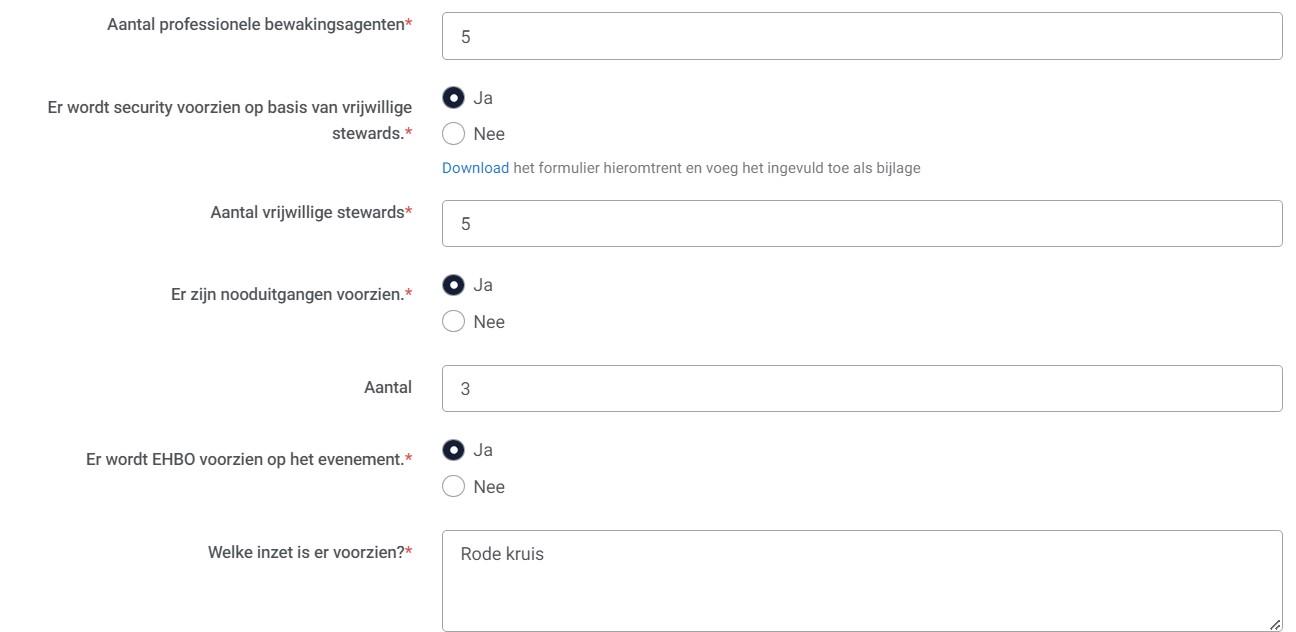Click the 'Er wordt security voorzien' label text
This screenshot has height=632, width=1296.
point(229,108)
